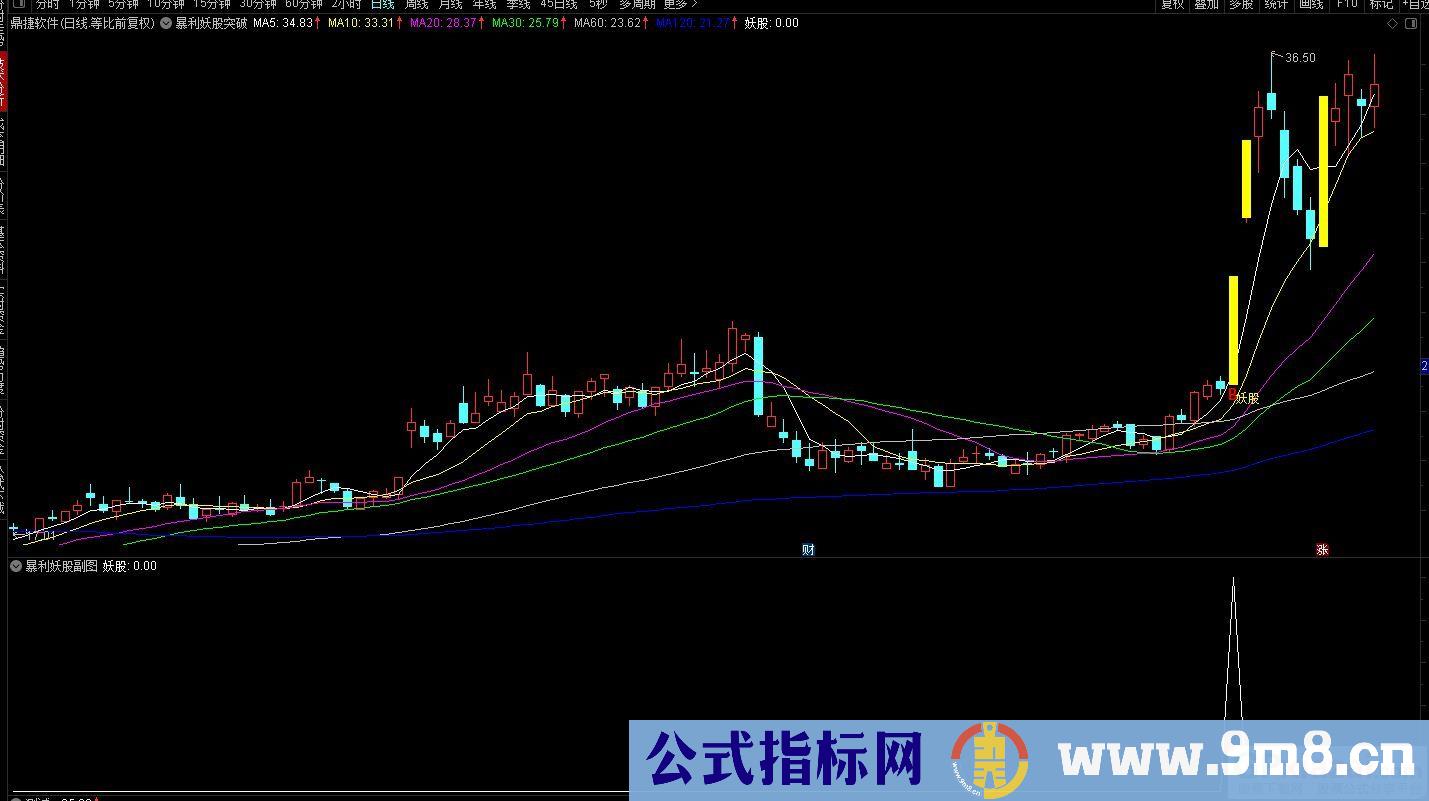Select the 1分钟 timeframe
Image resolution: width=1429 pixels, height=801 pixels.
pyautogui.click(x=84, y=5)
